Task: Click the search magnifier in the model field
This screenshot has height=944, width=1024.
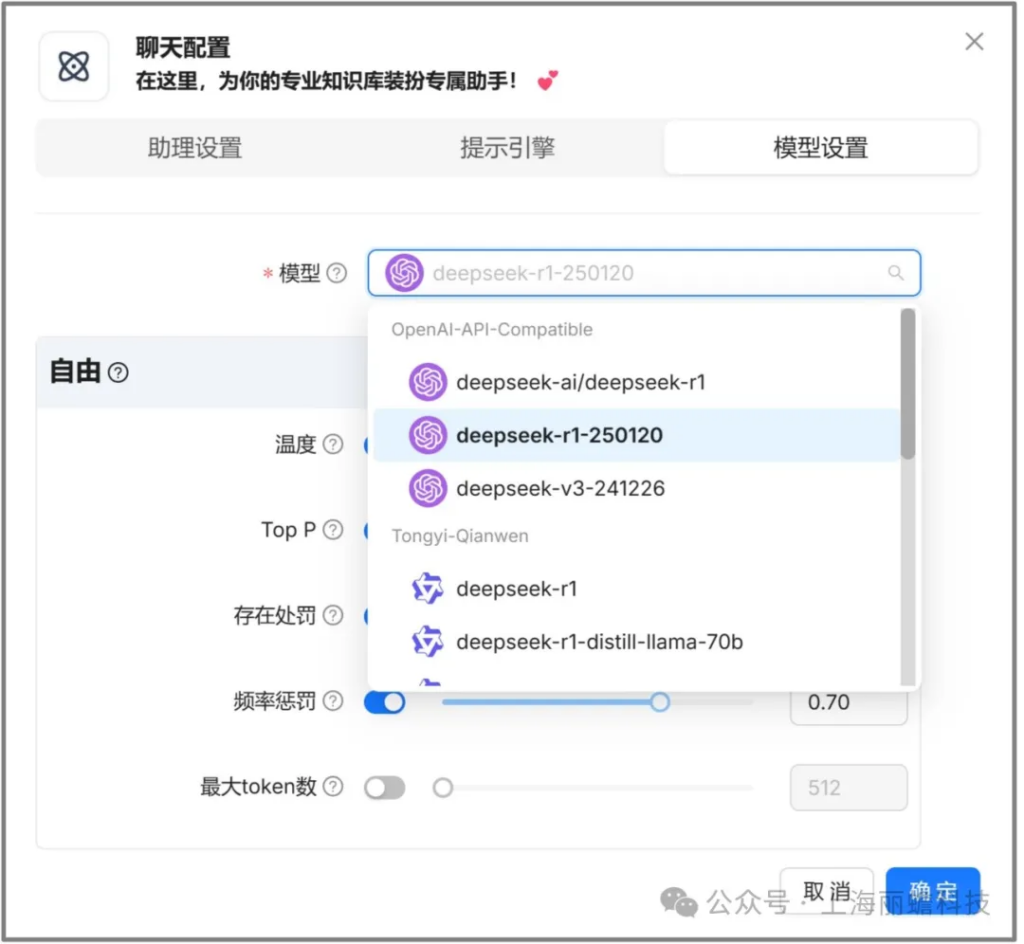Action: point(895,273)
